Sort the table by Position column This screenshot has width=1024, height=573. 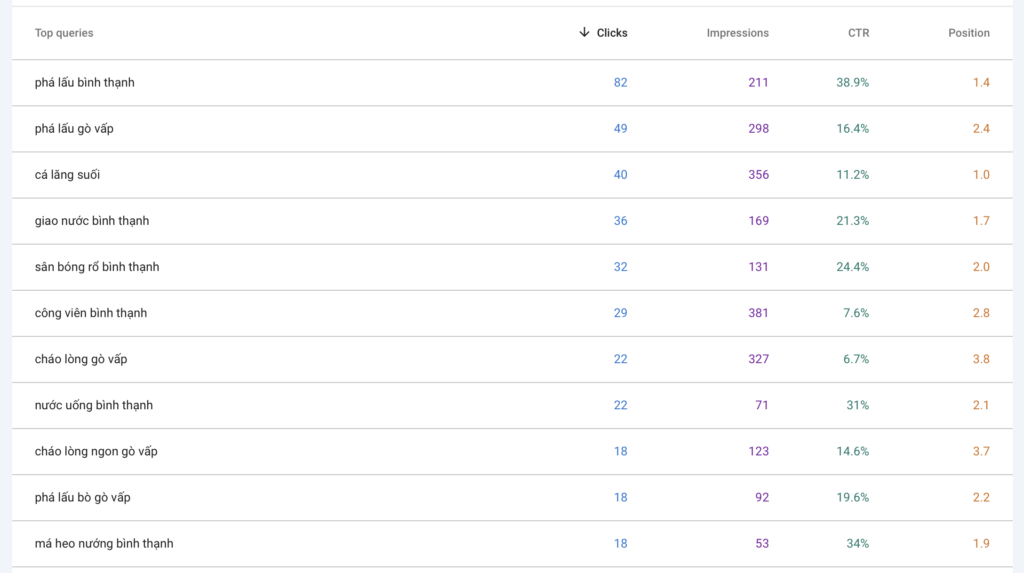968,33
